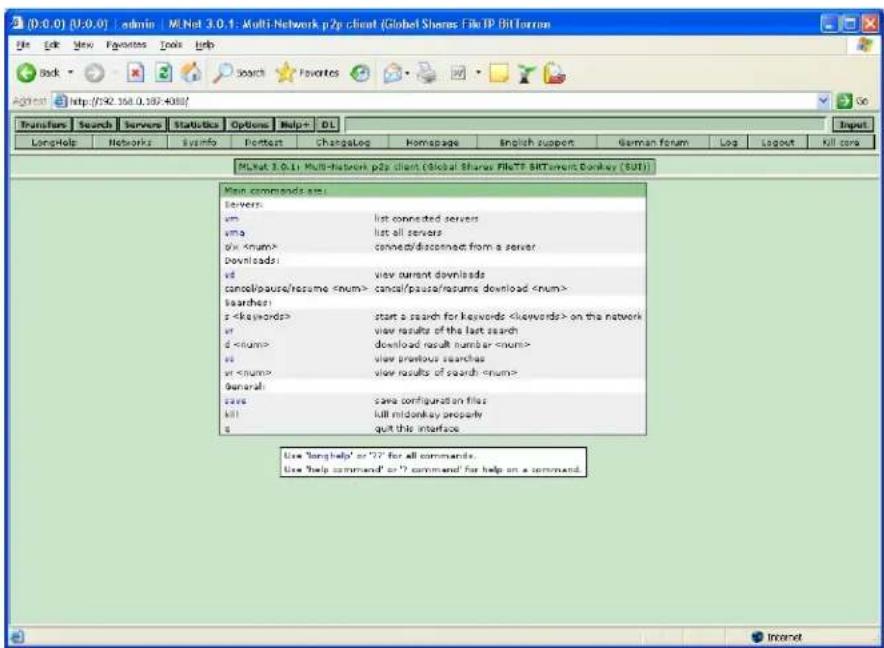Open the English support link
Viewport: 884px width, 648px height.
(537, 143)
